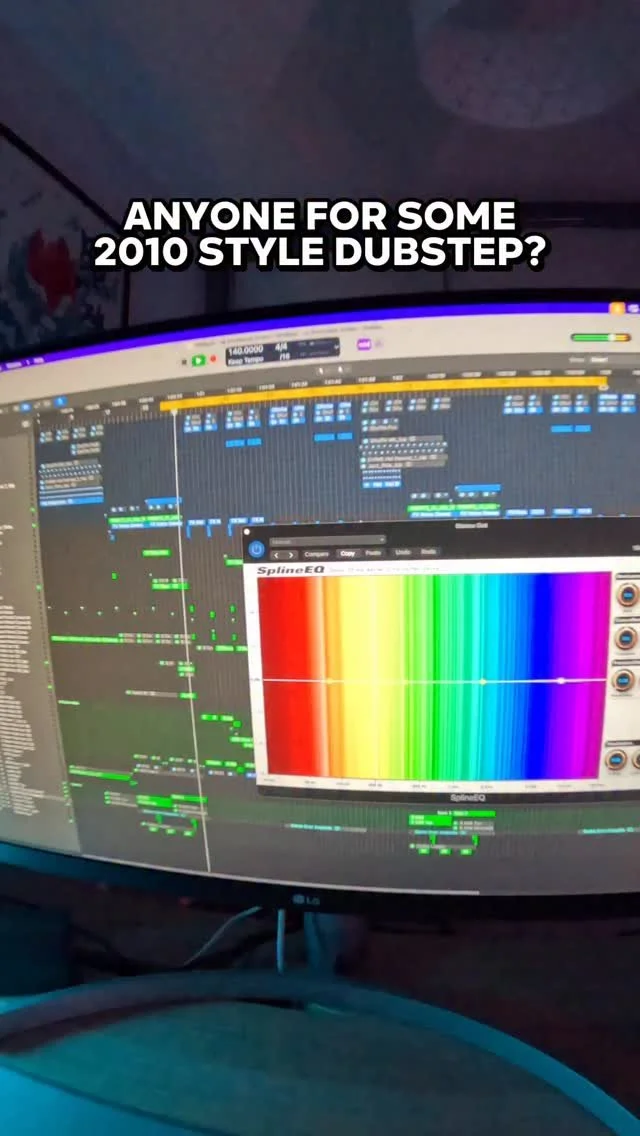Click Copy in the plugin header
Viewport: 640px width, 1136px height.
point(348,554)
